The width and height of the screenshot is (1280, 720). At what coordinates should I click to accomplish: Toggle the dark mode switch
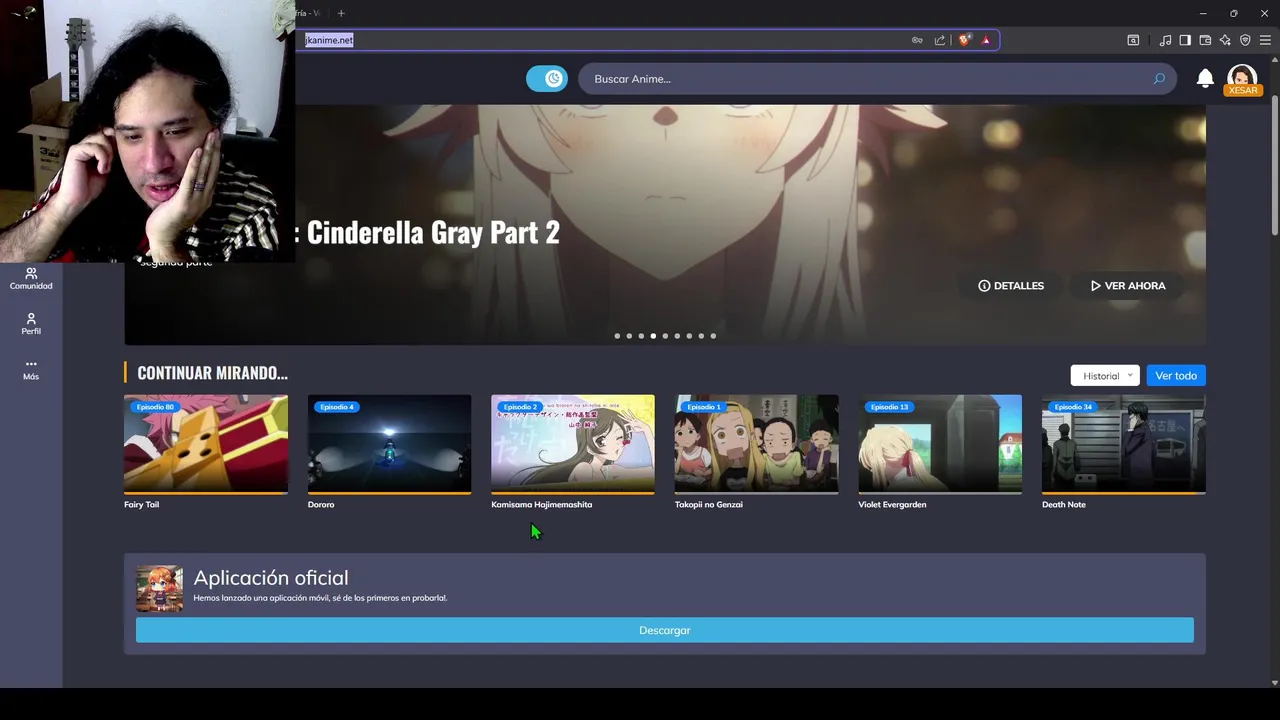[547, 79]
